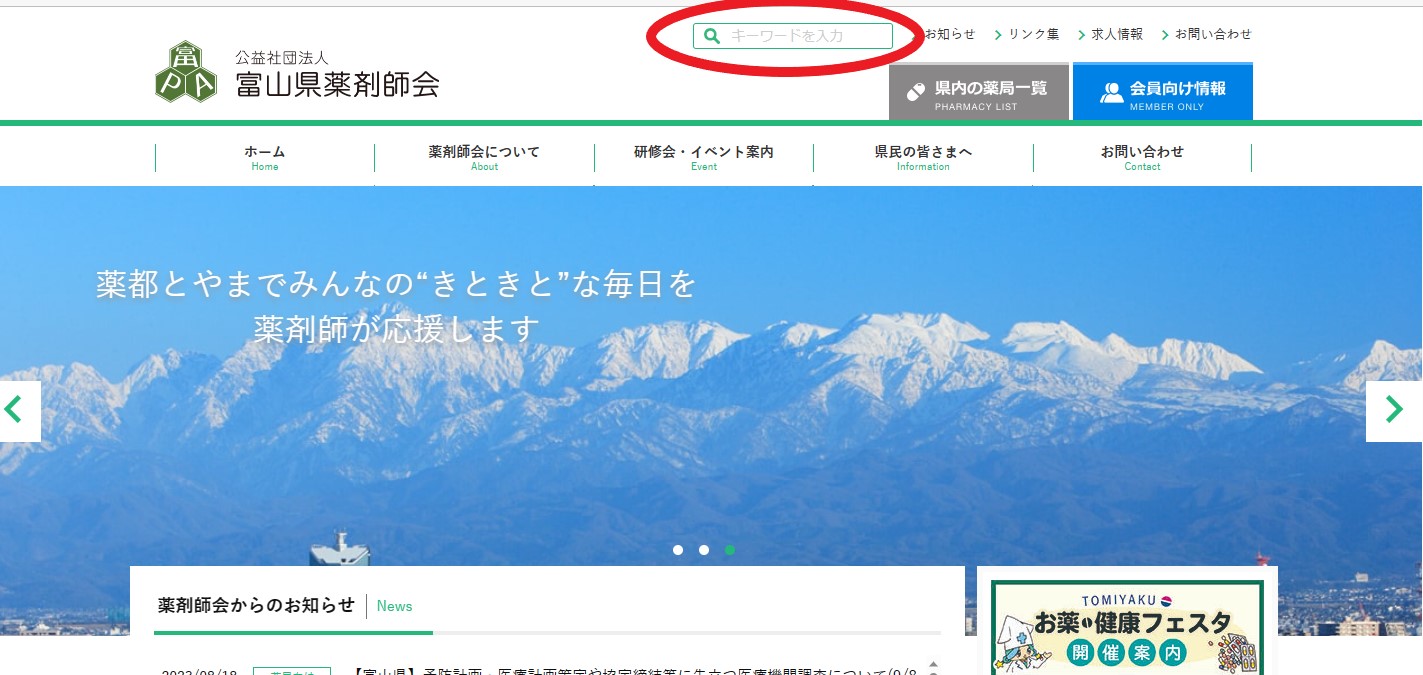
Task: Open the お問い合わせ Contact main menu item
Action: coord(1142,158)
